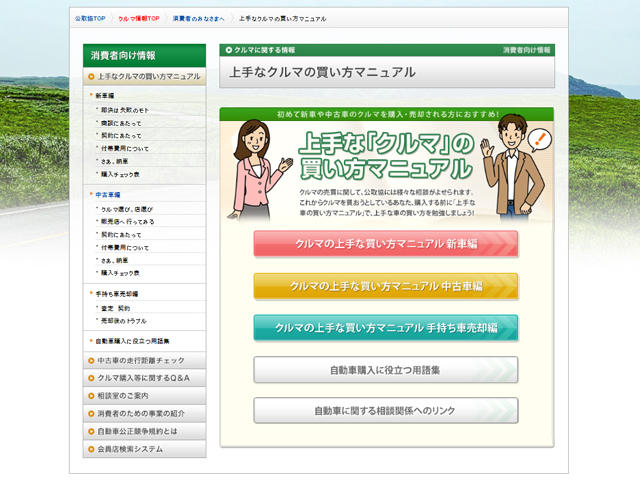Click the クルマに関する情報 header arrow icon
640x480 pixels.
point(228,49)
